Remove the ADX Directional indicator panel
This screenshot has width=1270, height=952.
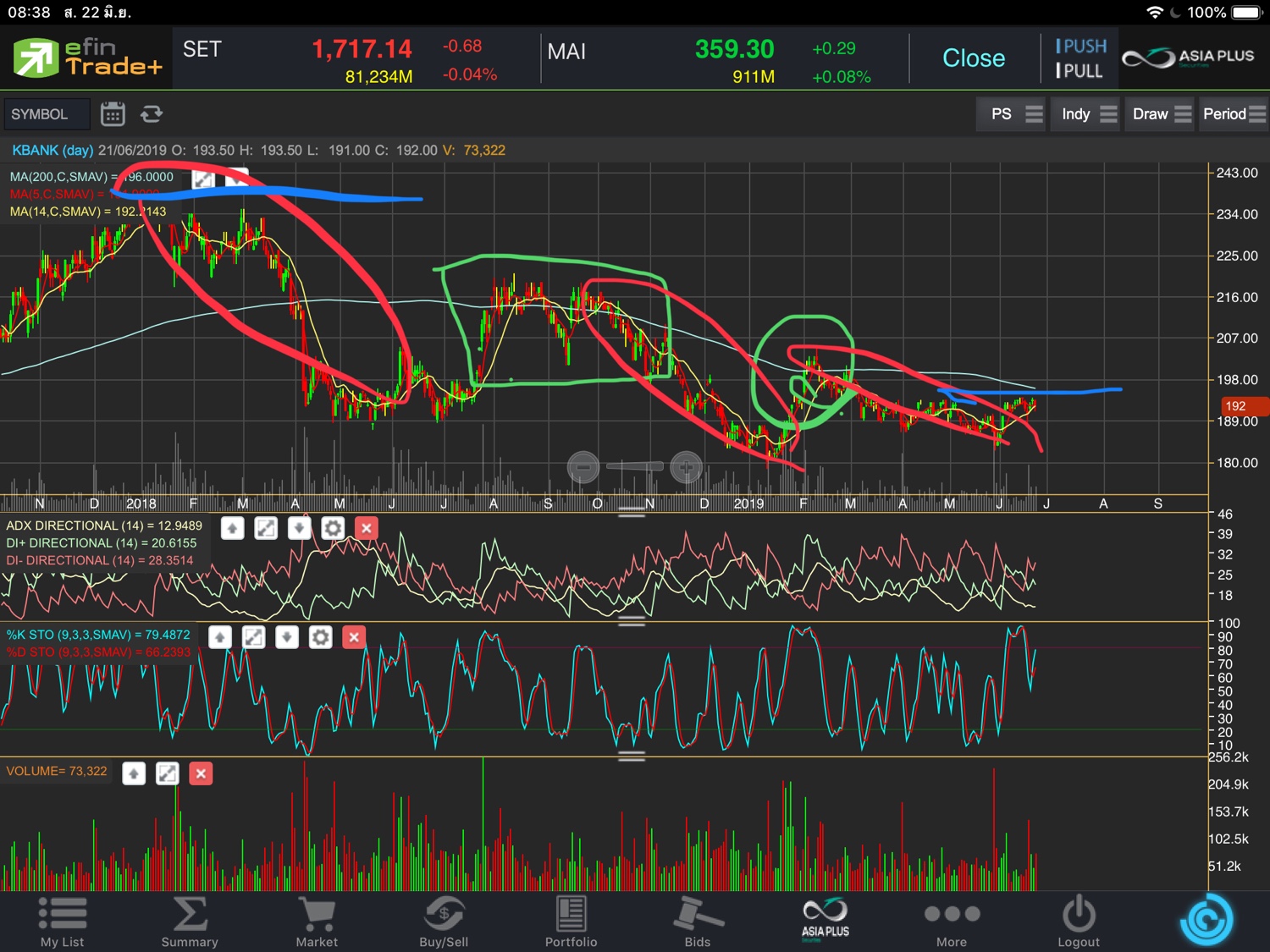(366, 529)
